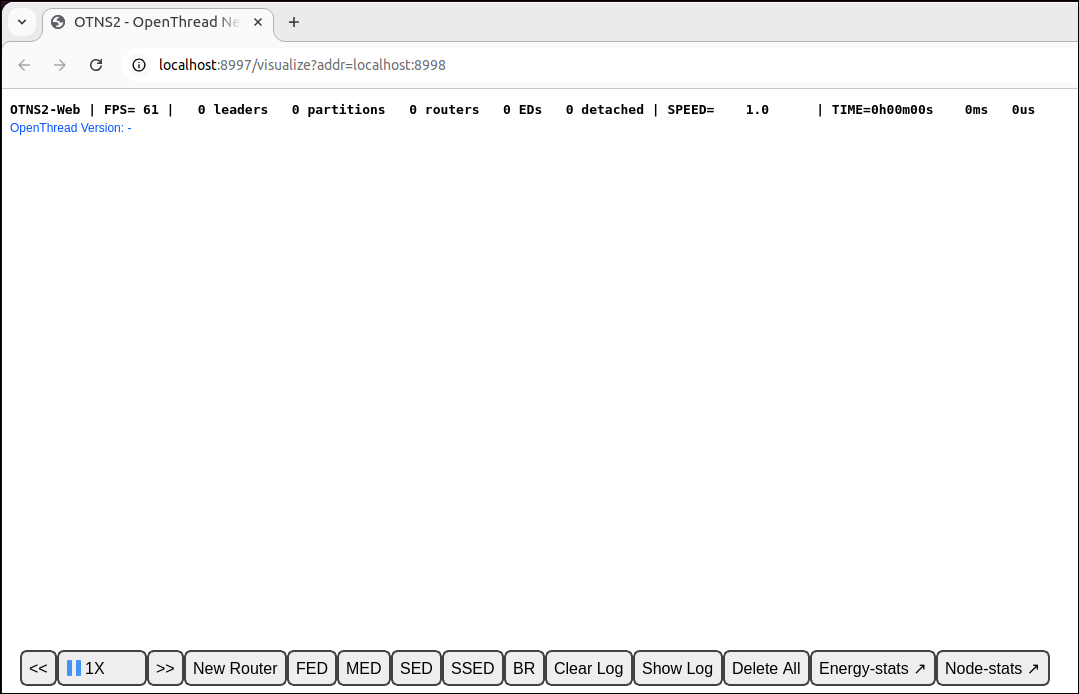
Task: Pause the simulation via the 1X pause control
Action: (x=101, y=668)
